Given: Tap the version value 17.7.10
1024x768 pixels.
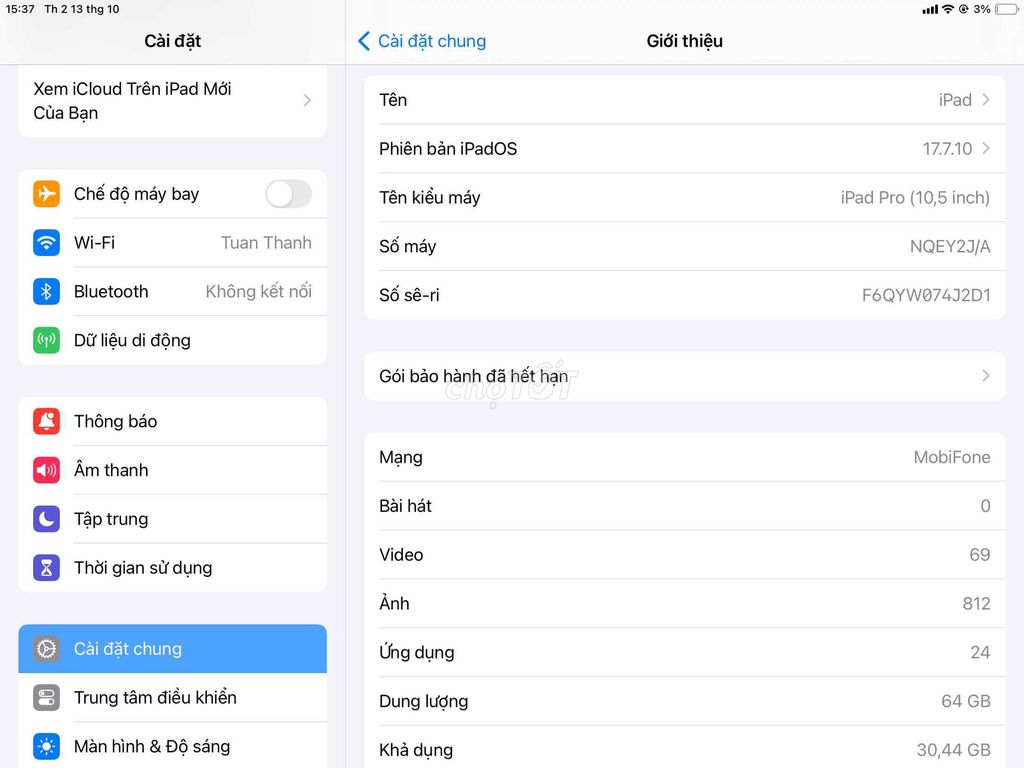Looking at the screenshot, I should pyautogui.click(x=947, y=149).
